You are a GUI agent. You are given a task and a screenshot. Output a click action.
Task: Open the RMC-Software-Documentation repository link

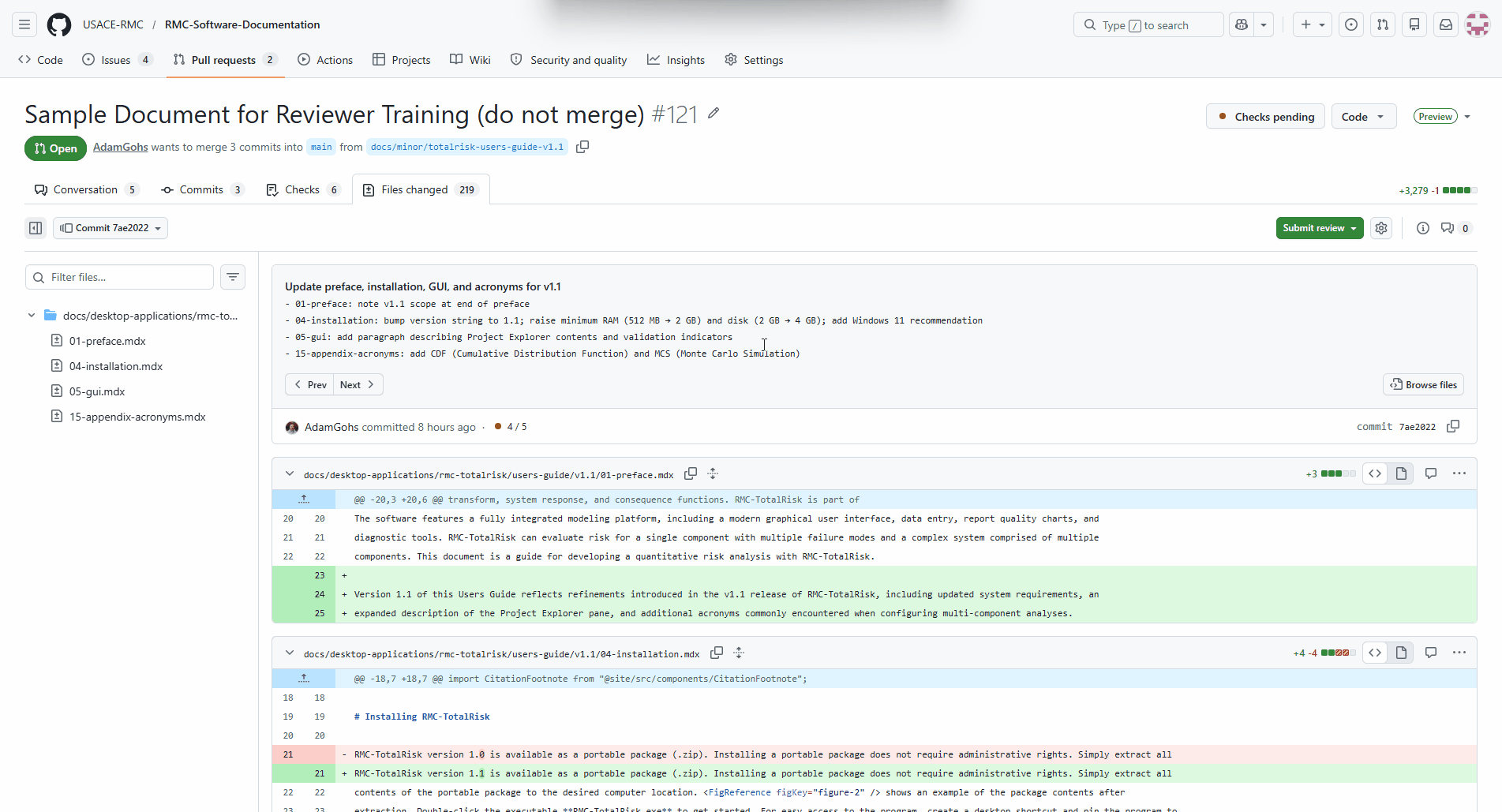(x=242, y=24)
